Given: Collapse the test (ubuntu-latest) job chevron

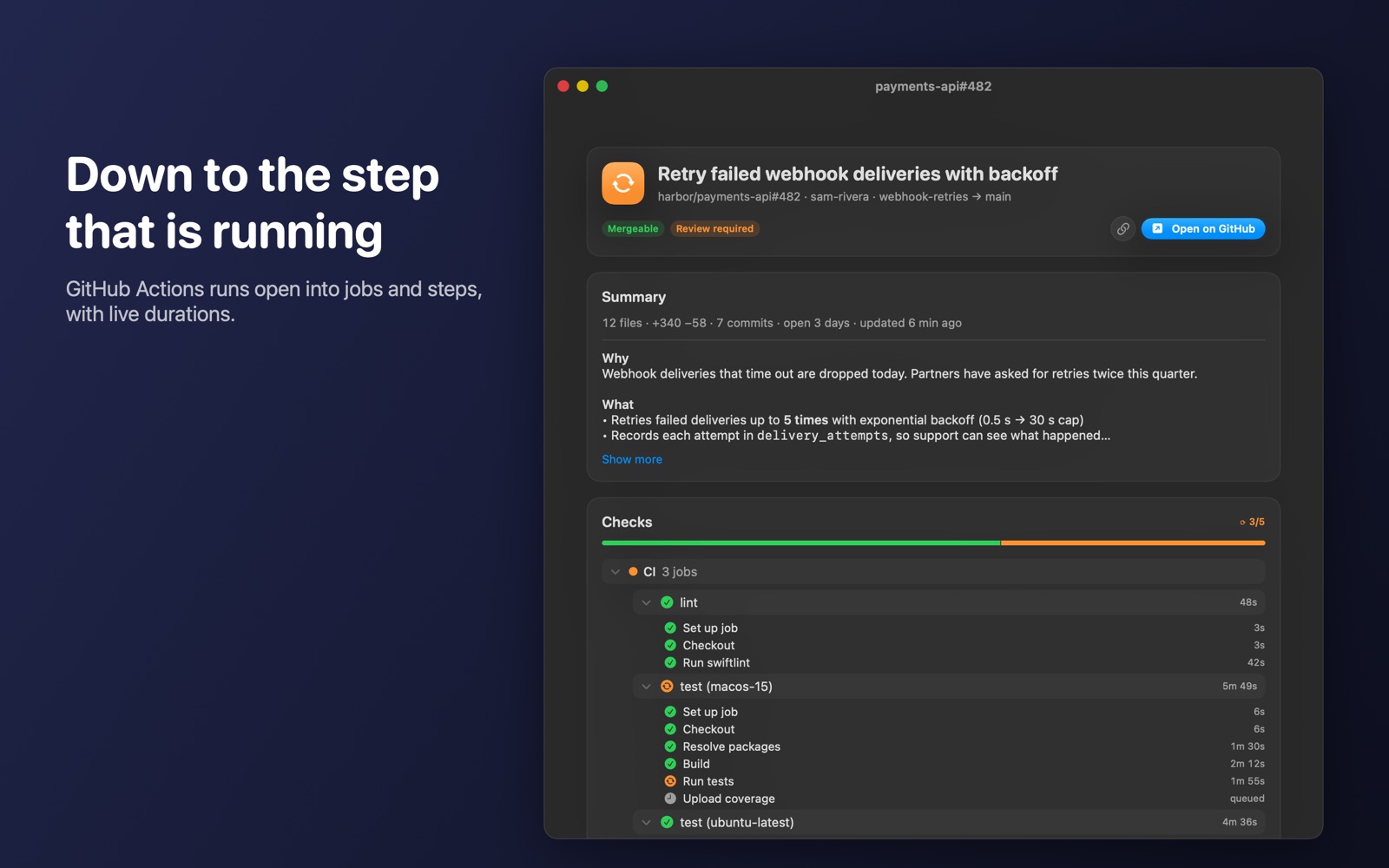Looking at the screenshot, I should (x=646, y=822).
